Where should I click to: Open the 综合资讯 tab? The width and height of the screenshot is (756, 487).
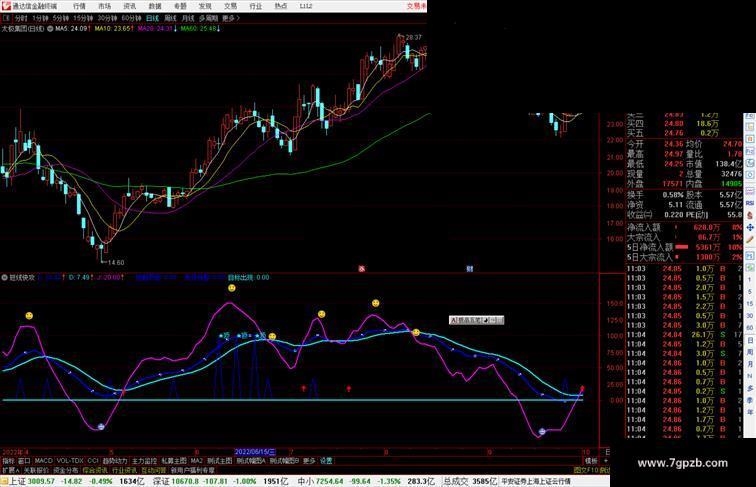point(95,470)
